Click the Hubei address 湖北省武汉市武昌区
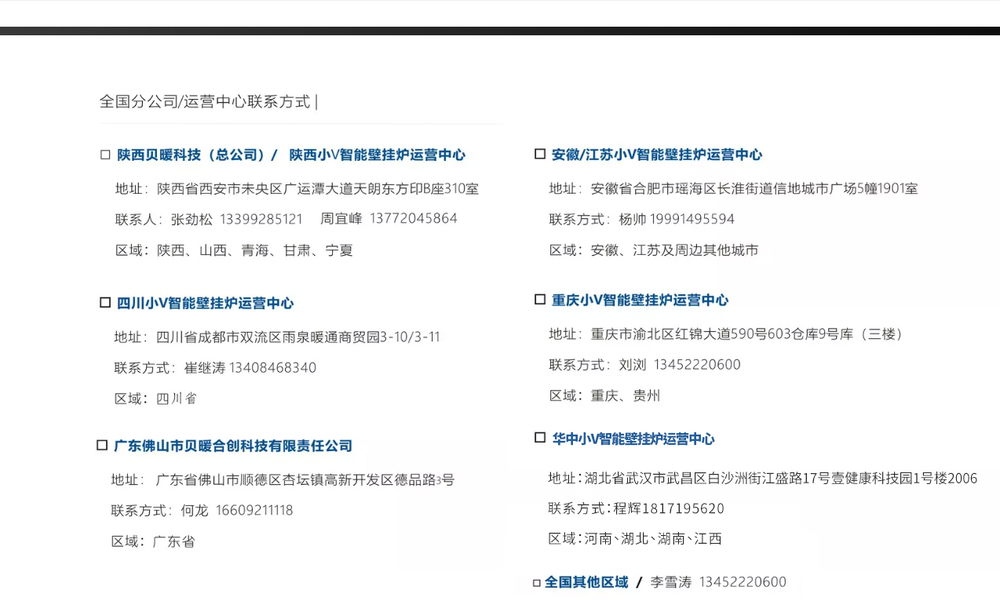1000x612 pixels. tap(781, 478)
